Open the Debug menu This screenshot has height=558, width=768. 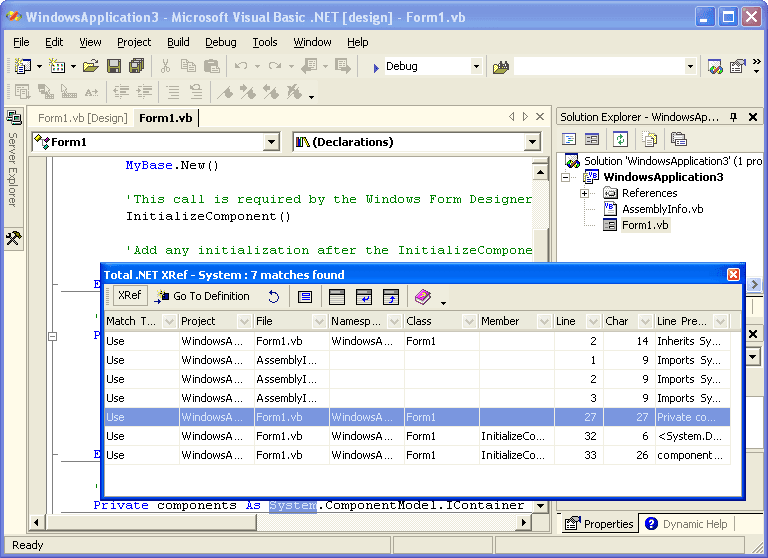click(x=220, y=42)
